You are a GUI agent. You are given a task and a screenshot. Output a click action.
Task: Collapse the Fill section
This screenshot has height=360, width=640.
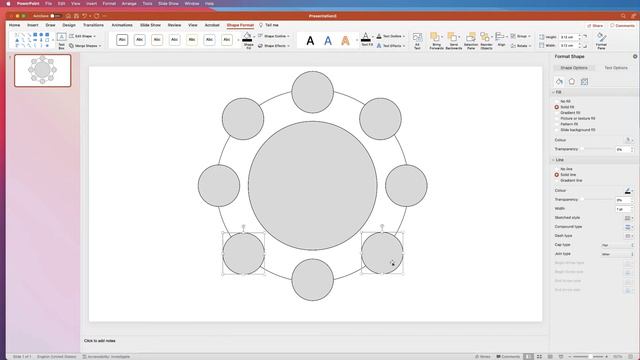tap(553, 92)
